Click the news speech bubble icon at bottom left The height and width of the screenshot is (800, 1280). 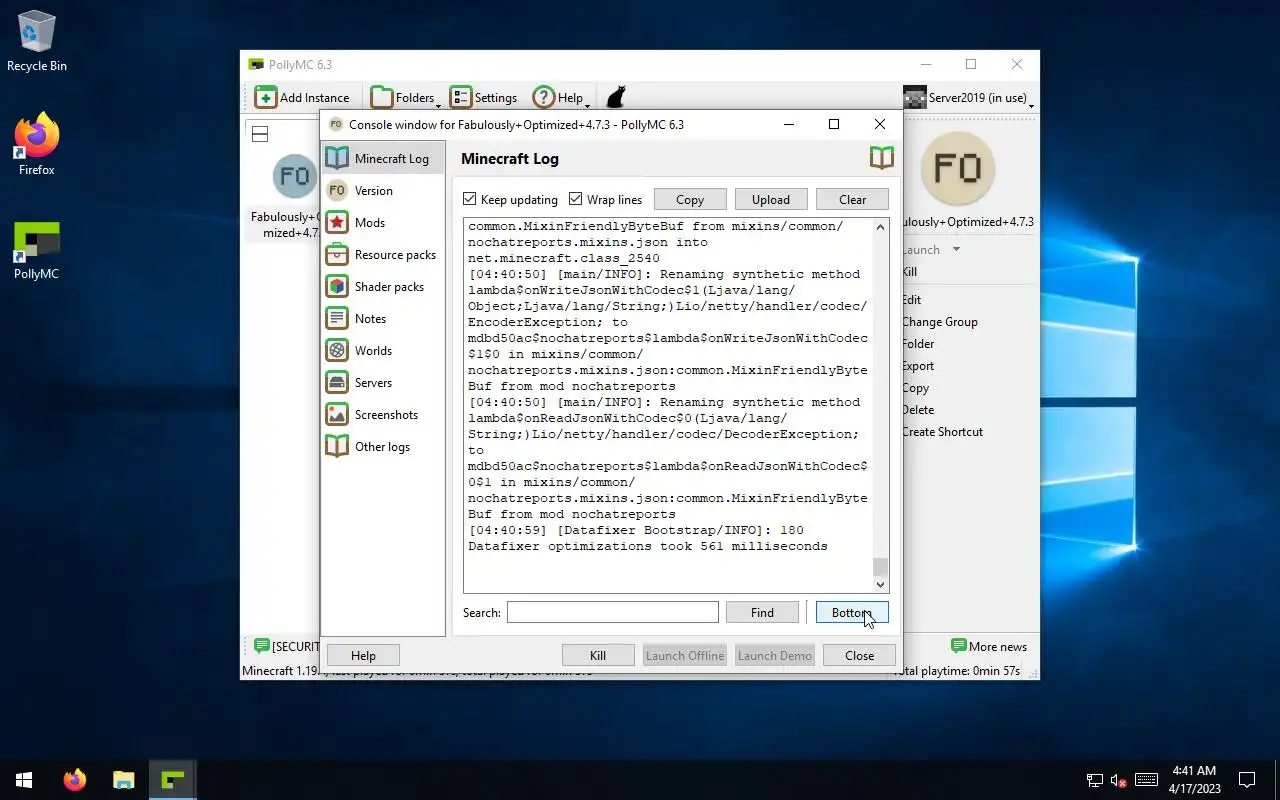pyautogui.click(x=261, y=646)
